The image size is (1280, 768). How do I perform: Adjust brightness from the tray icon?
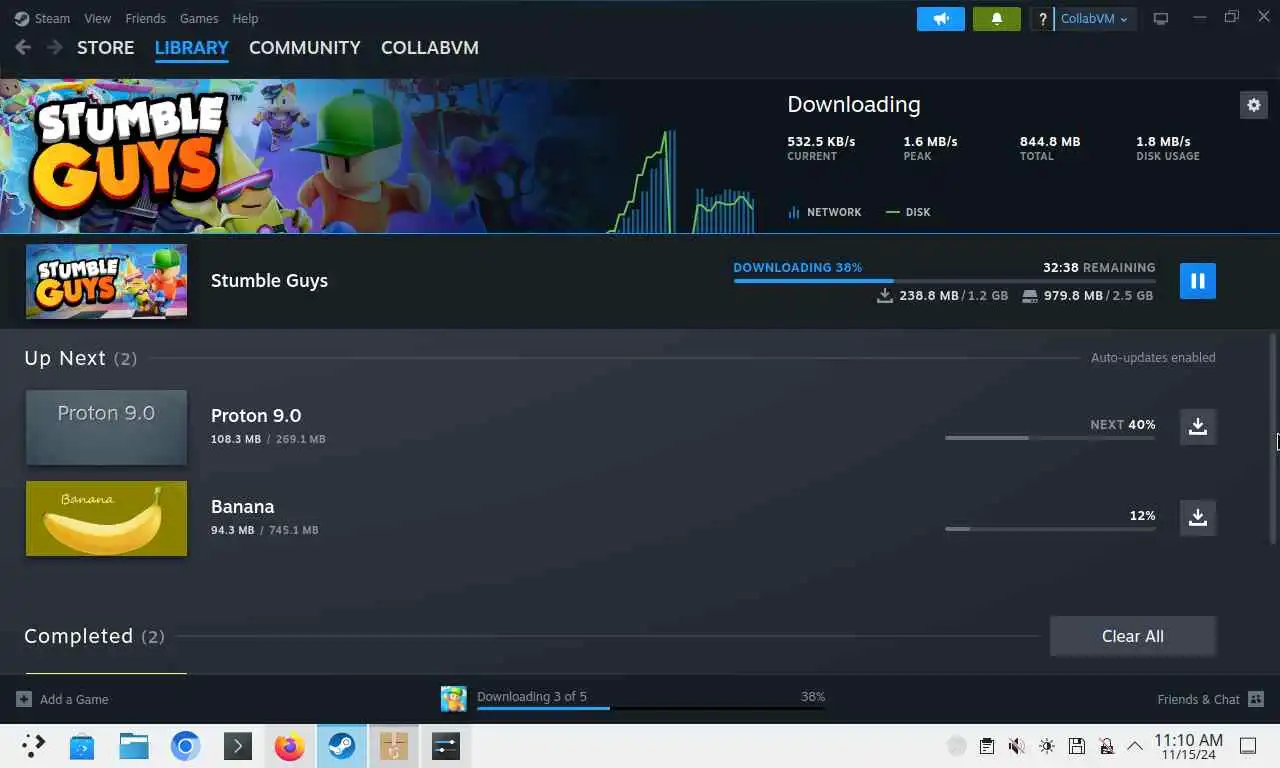(x=1046, y=746)
